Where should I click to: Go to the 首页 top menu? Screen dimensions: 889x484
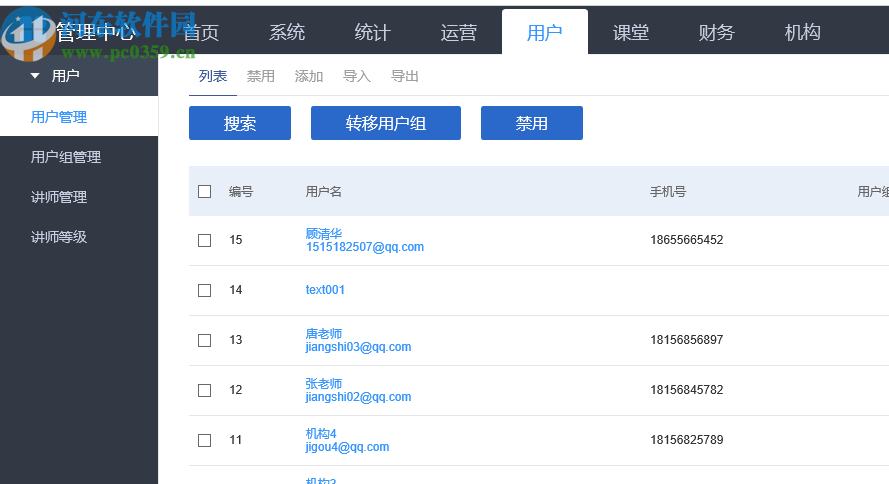click(x=201, y=32)
